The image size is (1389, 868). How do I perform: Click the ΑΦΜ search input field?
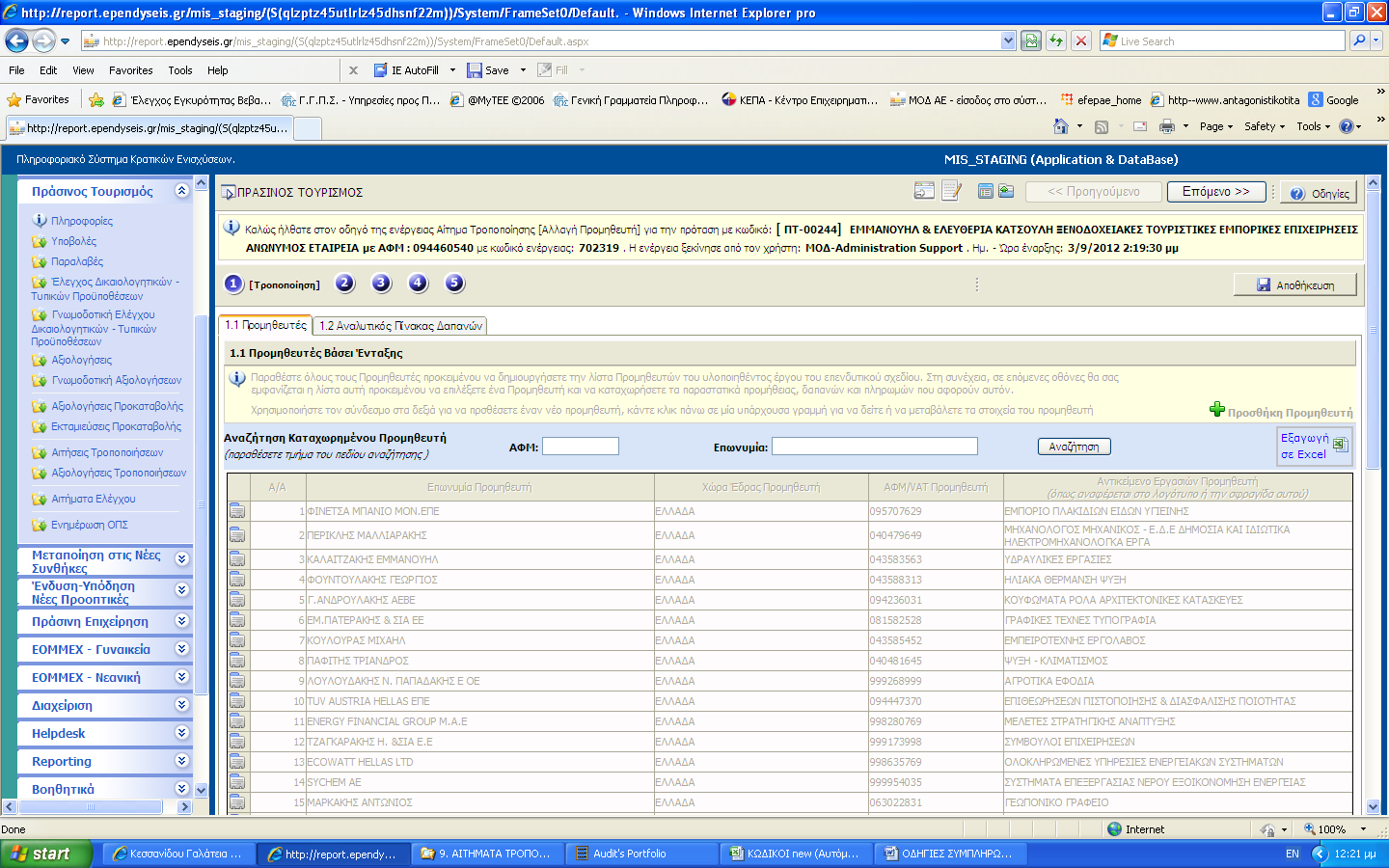pyautogui.click(x=580, y=447)
